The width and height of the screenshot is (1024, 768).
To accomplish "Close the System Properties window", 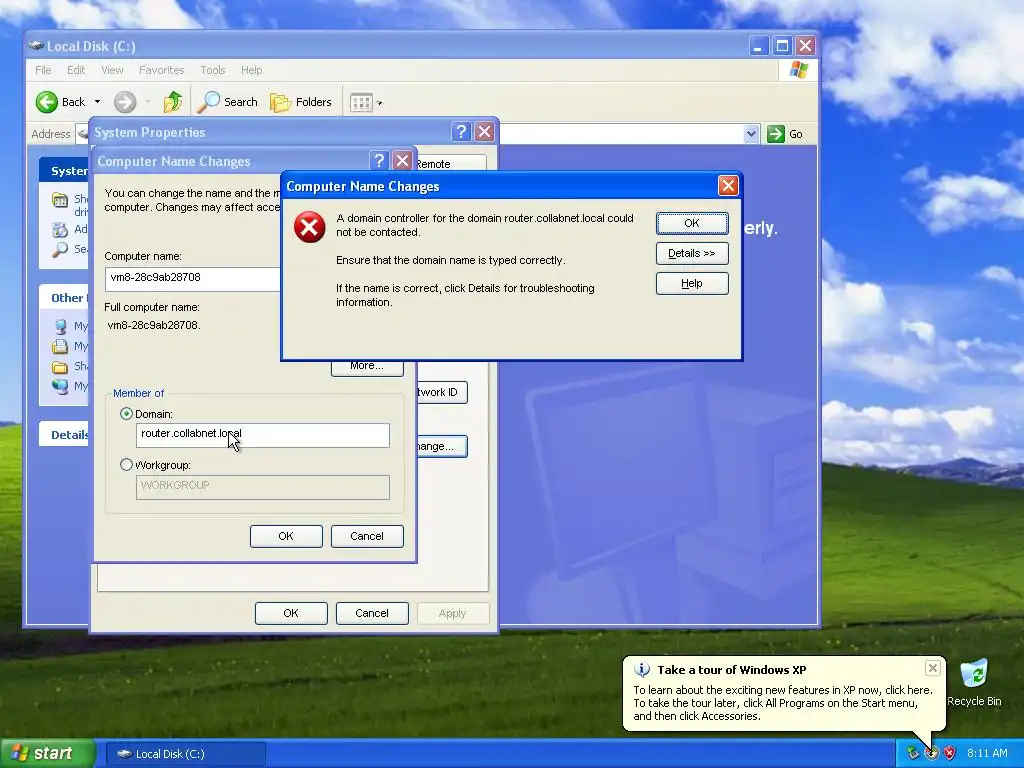I will [484, 132].
